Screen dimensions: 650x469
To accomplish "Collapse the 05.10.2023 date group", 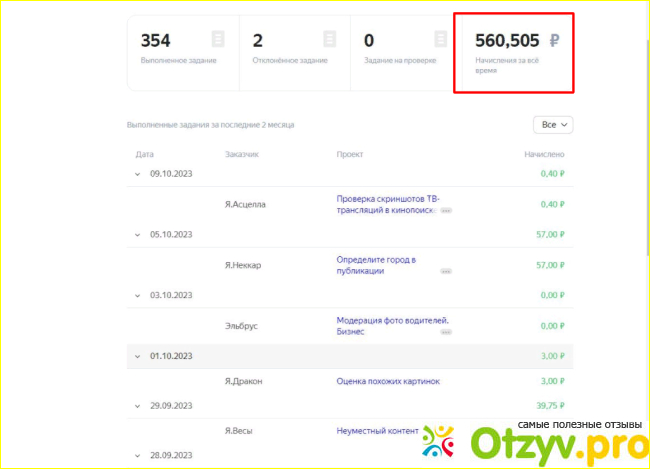I will click(x=139, y=234).
